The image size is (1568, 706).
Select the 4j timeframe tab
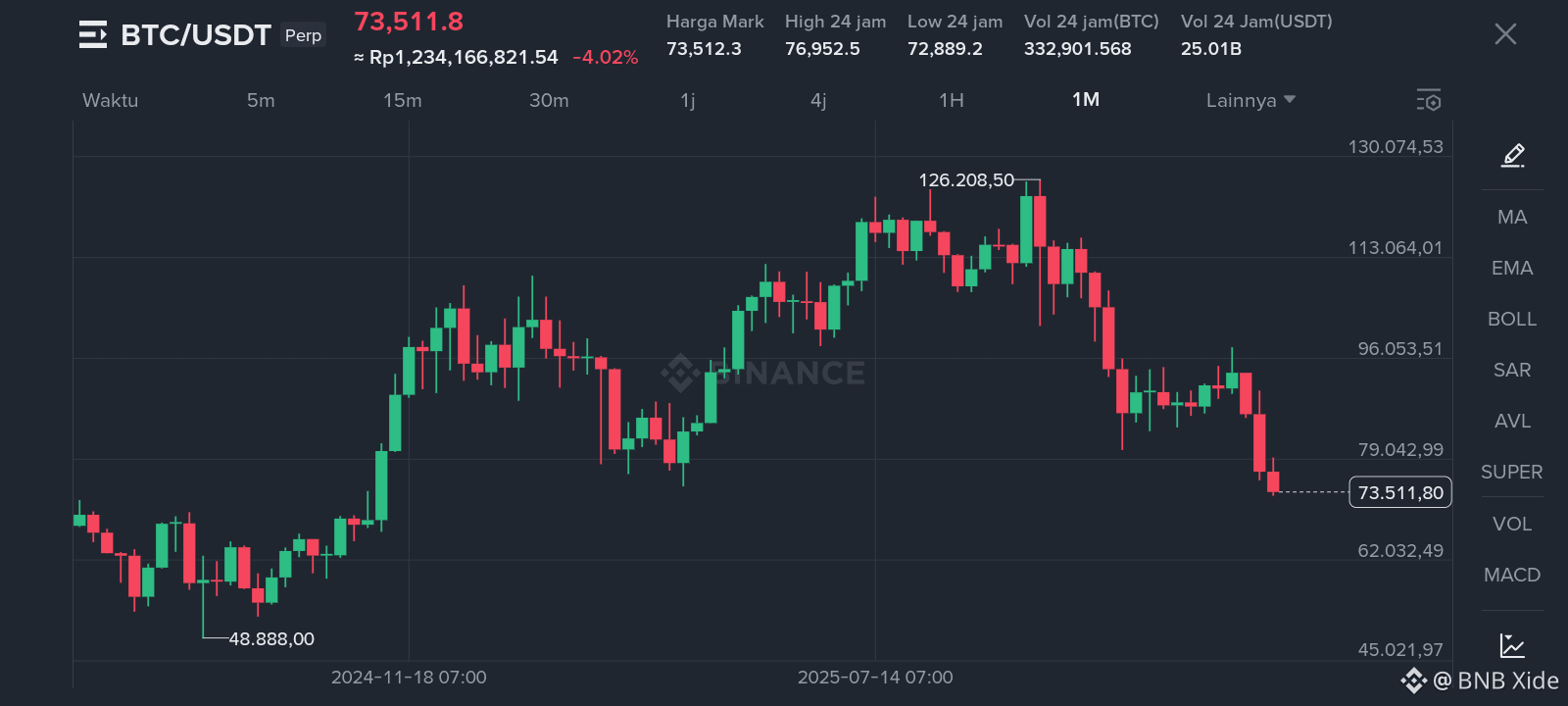click(818, 100)
